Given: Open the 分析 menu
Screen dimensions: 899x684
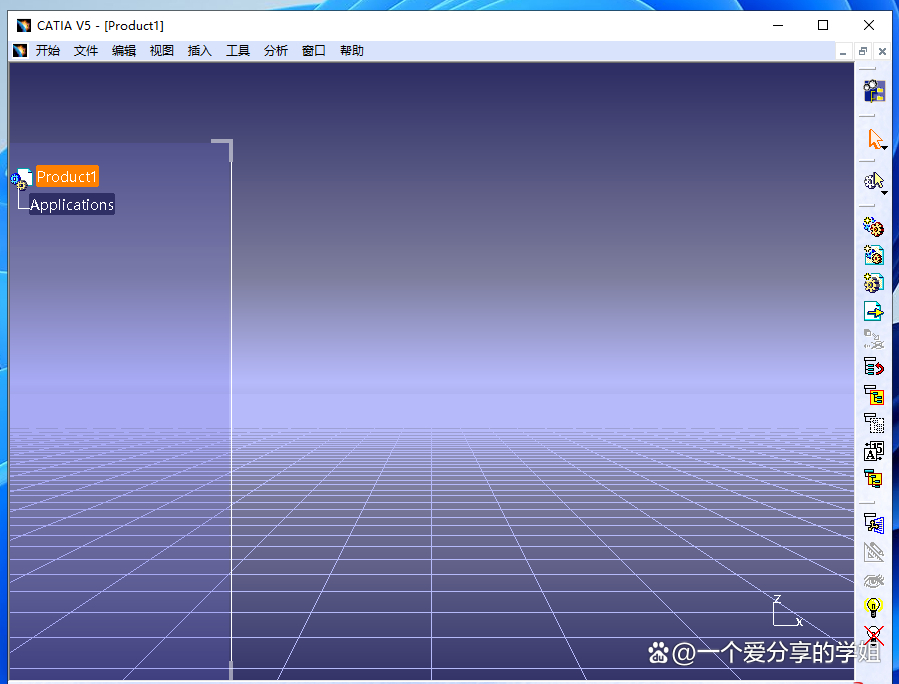Looking at the screenshot, I should (276, 50).
